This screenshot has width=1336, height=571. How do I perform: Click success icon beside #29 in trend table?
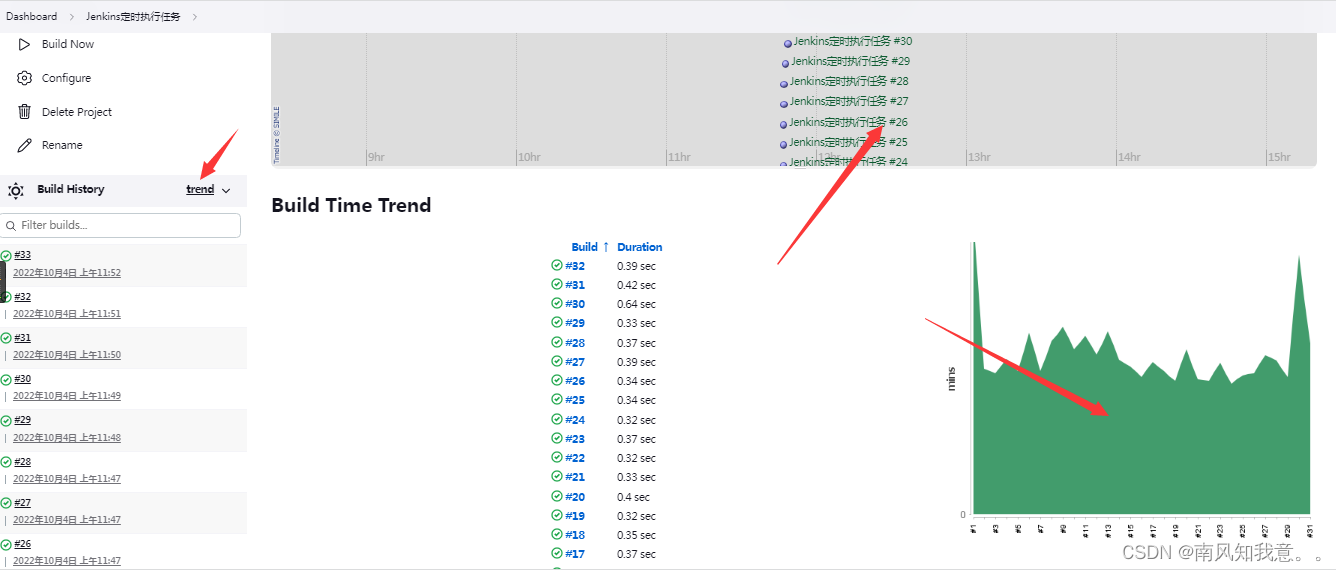tap(557, 322)
